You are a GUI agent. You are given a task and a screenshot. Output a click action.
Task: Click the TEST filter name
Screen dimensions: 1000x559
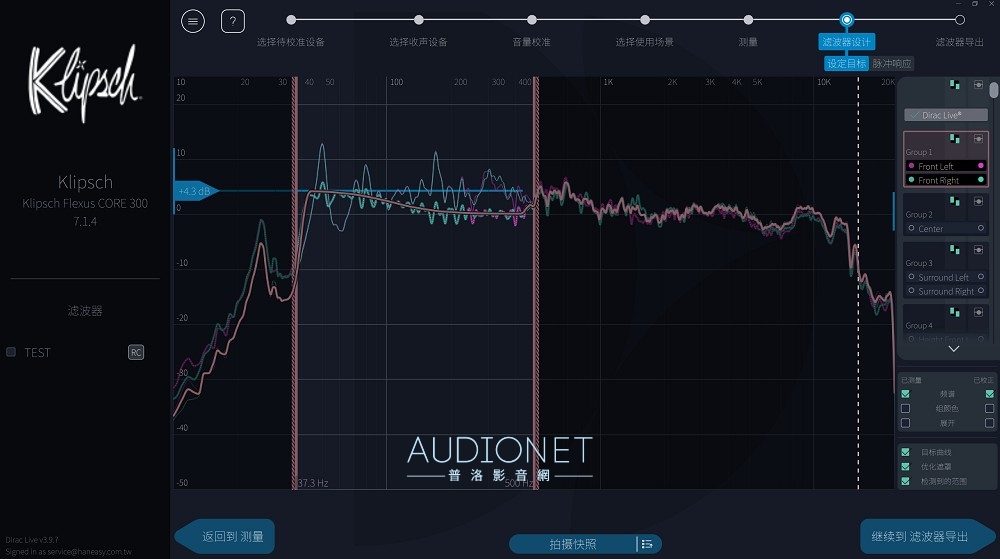point(37,352)
